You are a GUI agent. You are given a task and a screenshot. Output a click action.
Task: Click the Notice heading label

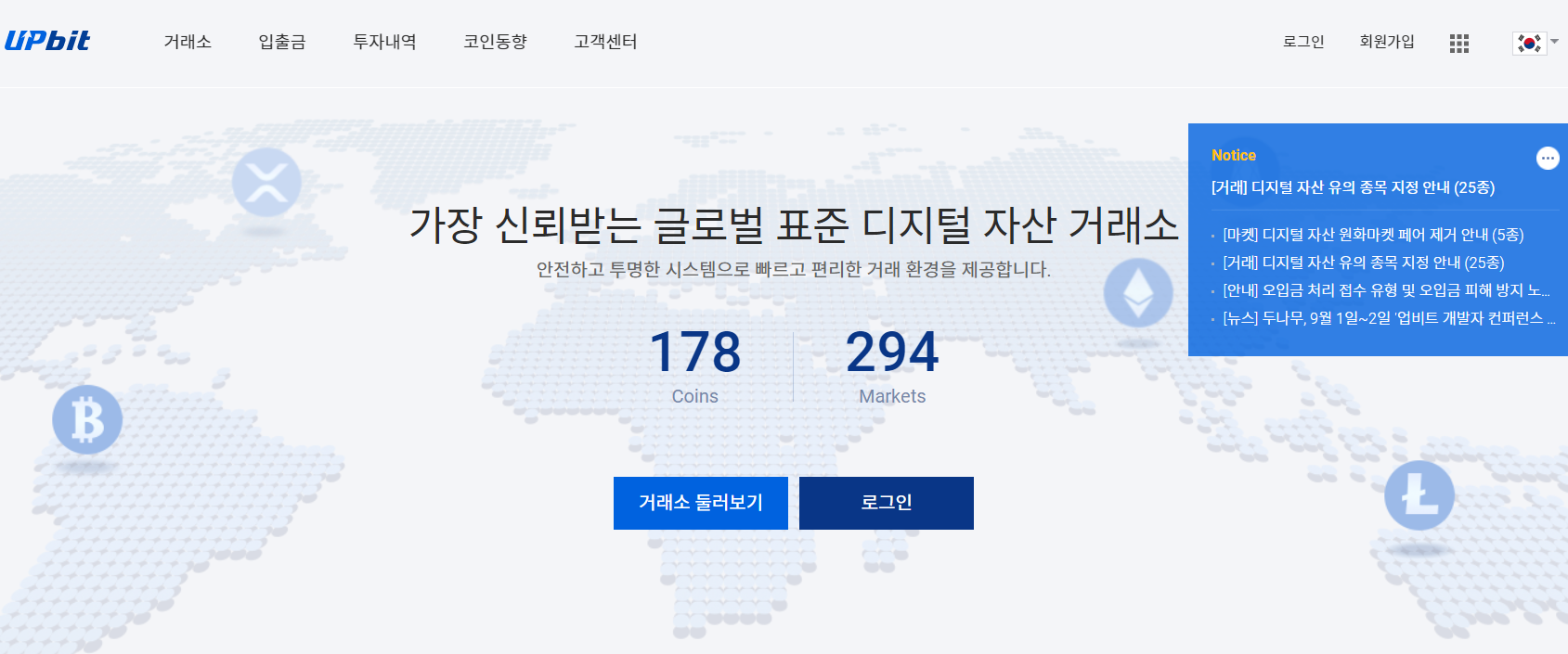[x=1234, y=156]
